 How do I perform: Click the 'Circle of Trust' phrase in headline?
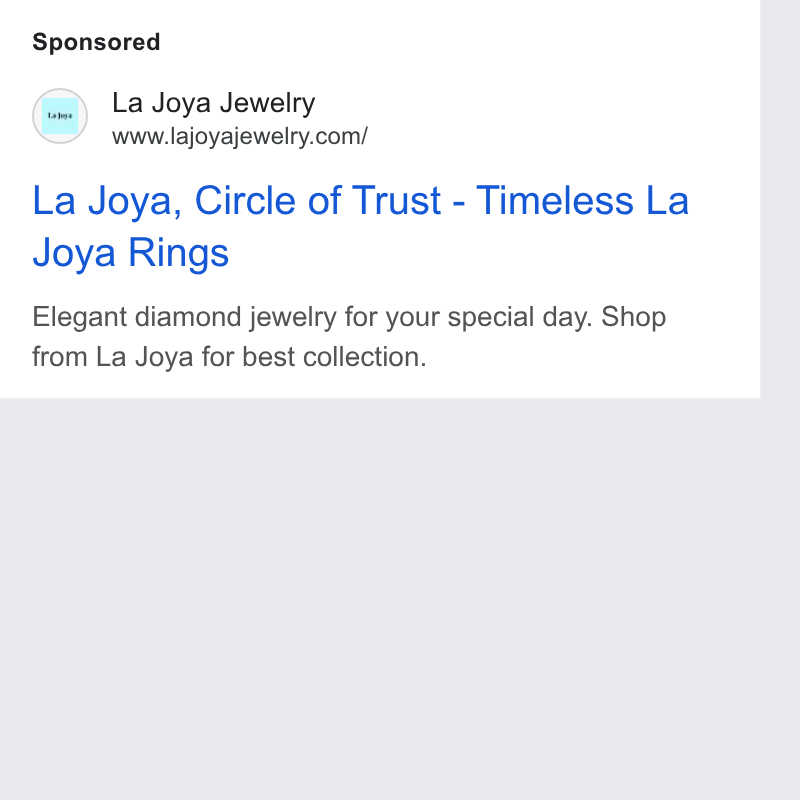pos(318,200)
